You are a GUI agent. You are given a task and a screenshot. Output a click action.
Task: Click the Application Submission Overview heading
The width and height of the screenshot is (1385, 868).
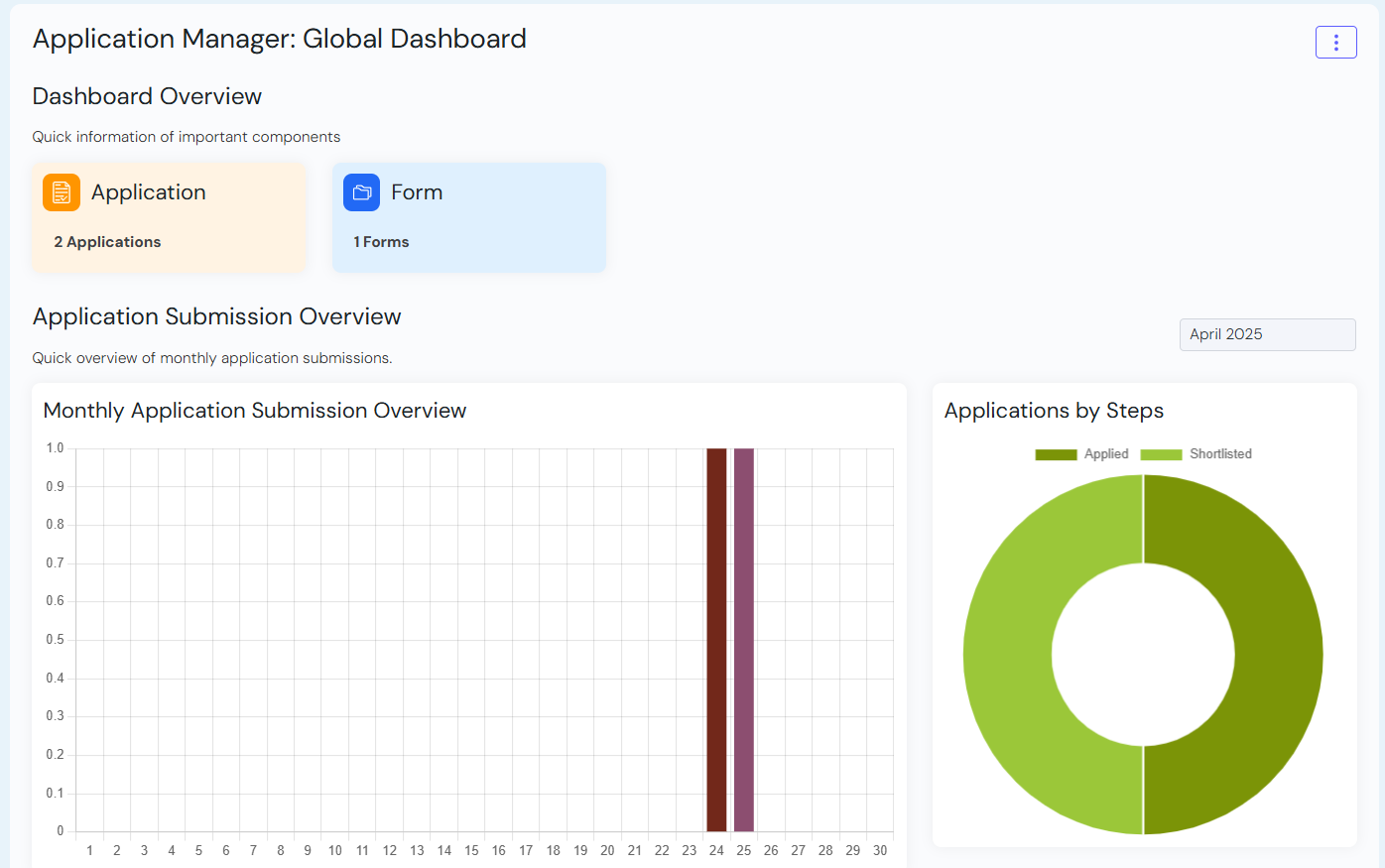217,316
